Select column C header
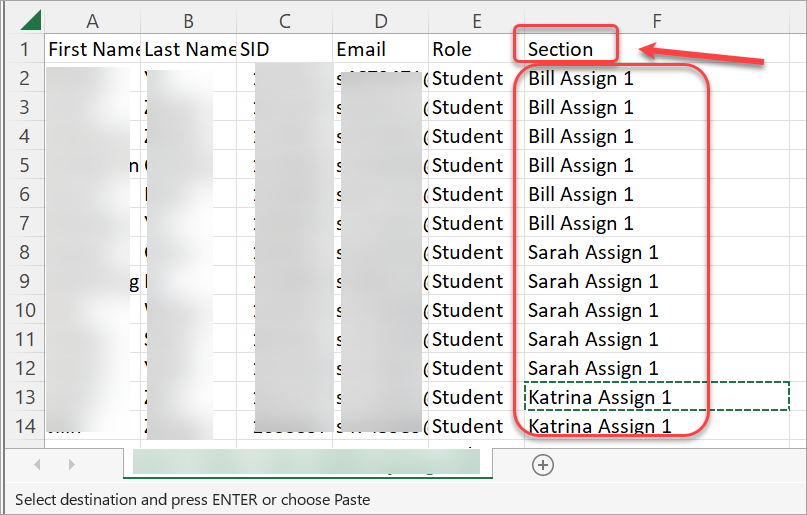The height and width of the screenshot is (515, 807). 285,21
